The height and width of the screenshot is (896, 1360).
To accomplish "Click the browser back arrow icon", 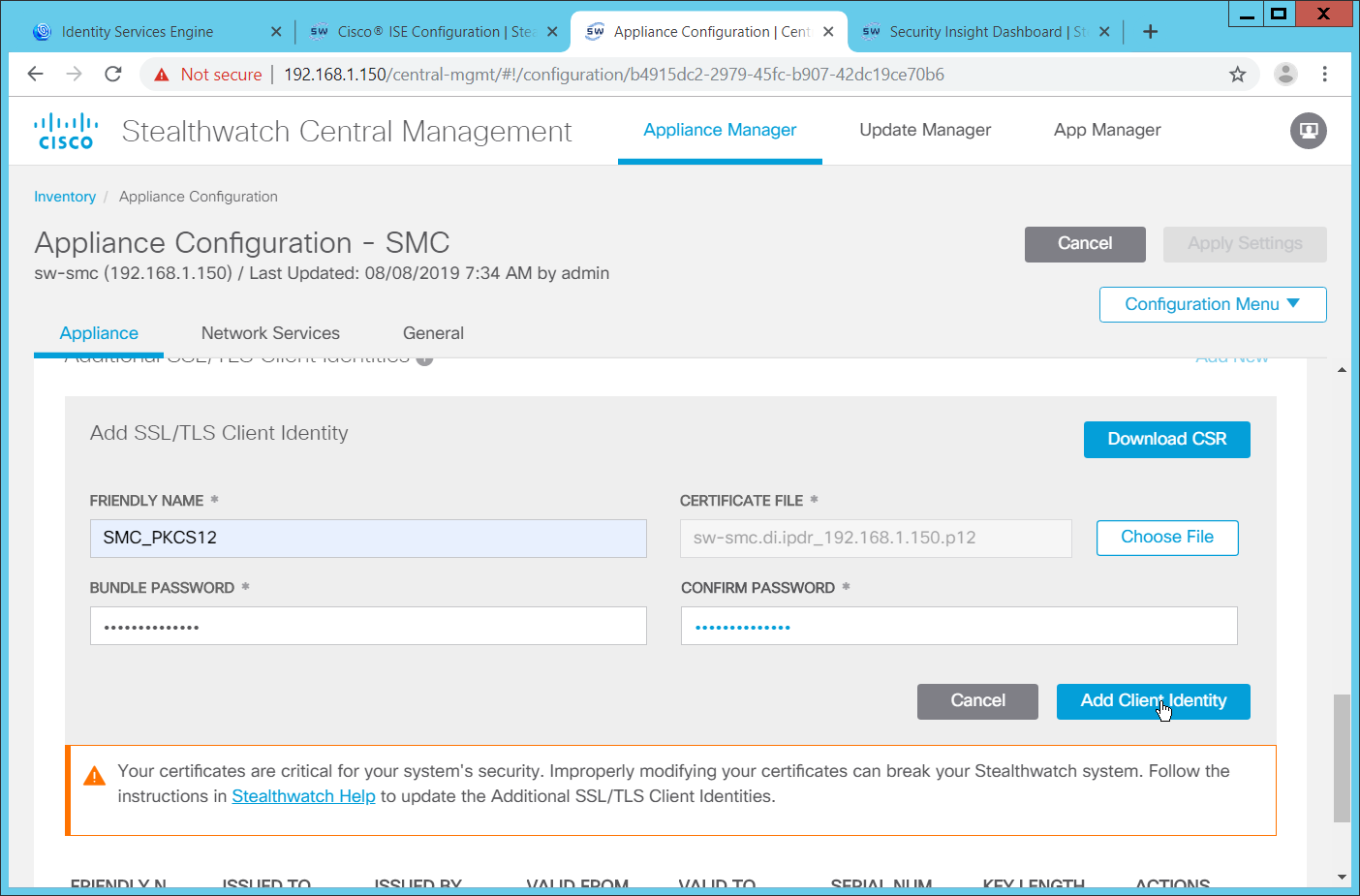I will [36, 75].
